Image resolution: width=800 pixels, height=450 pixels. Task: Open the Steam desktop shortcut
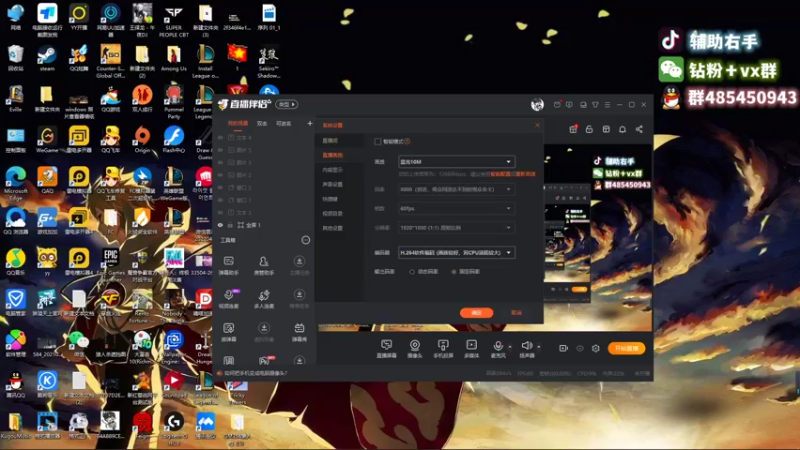tap(46, 59)
